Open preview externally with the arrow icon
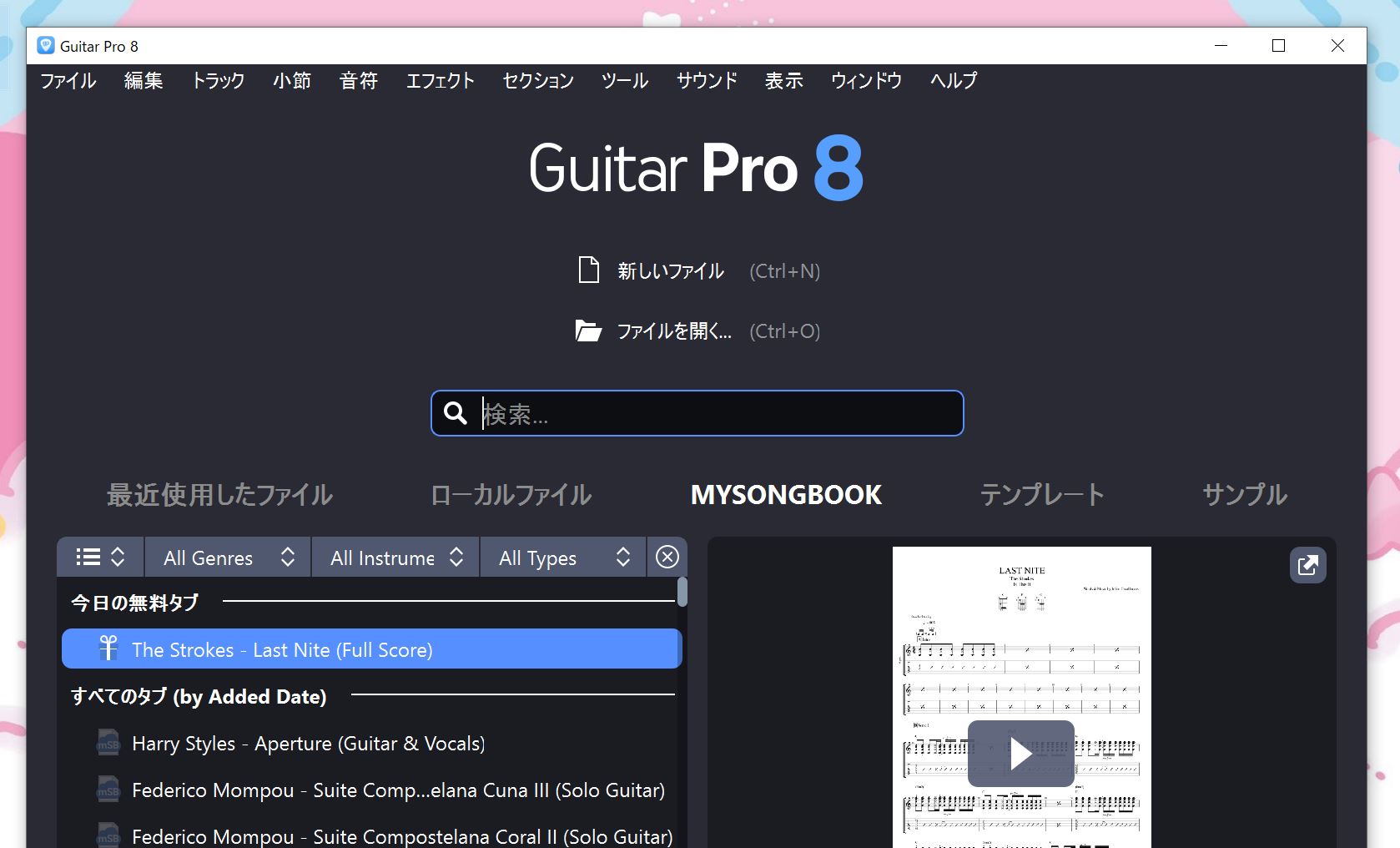Viewport: 1400px width, 848px height. tap(1307, 565)
